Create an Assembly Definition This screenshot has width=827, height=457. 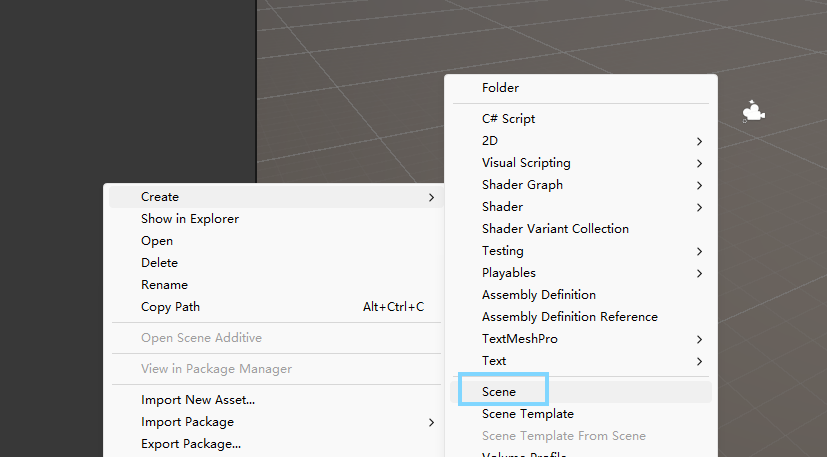(539, 295)
